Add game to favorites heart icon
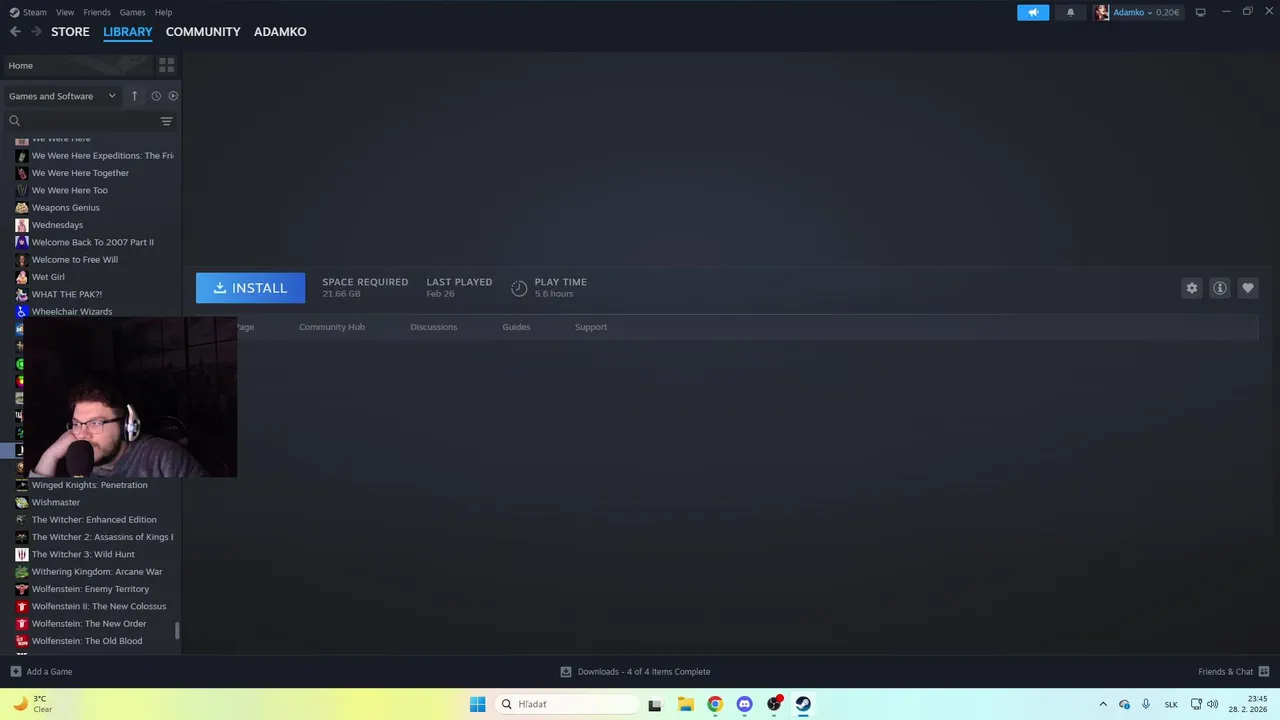This screenshot has height=720, width=1280. click(1247, 288)
